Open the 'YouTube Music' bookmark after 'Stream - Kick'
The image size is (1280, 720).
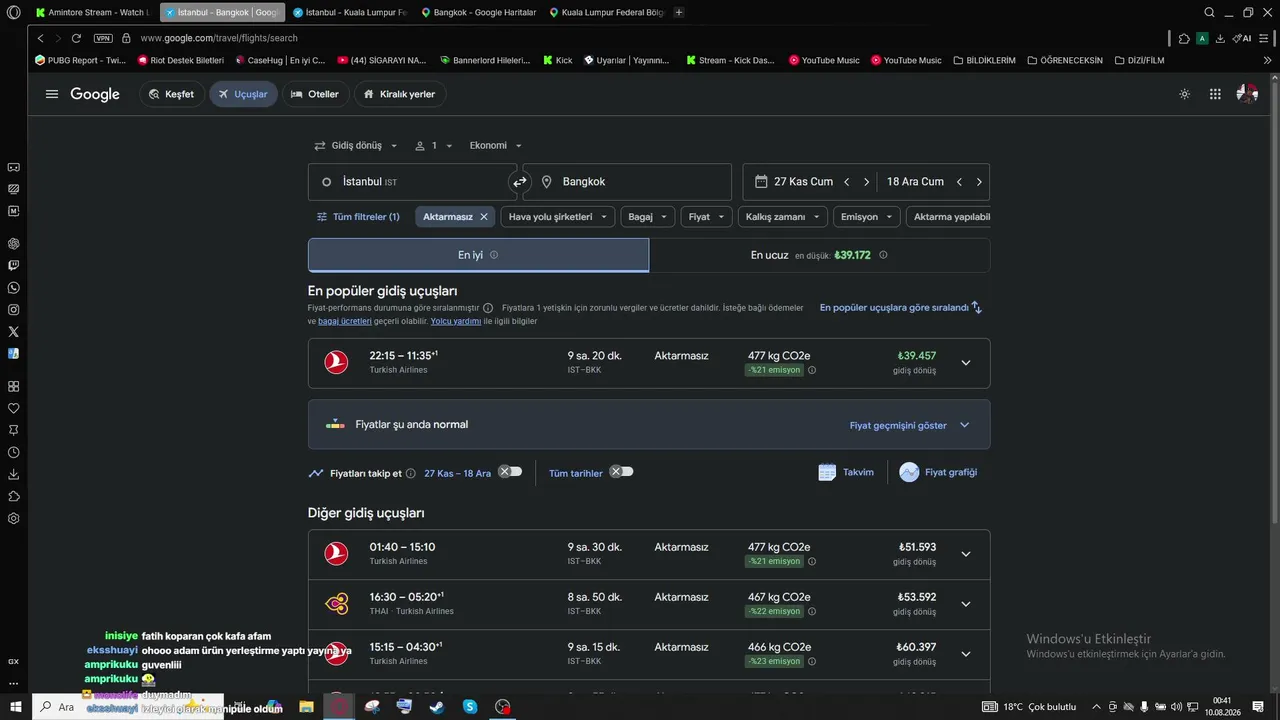pos(824,60)
